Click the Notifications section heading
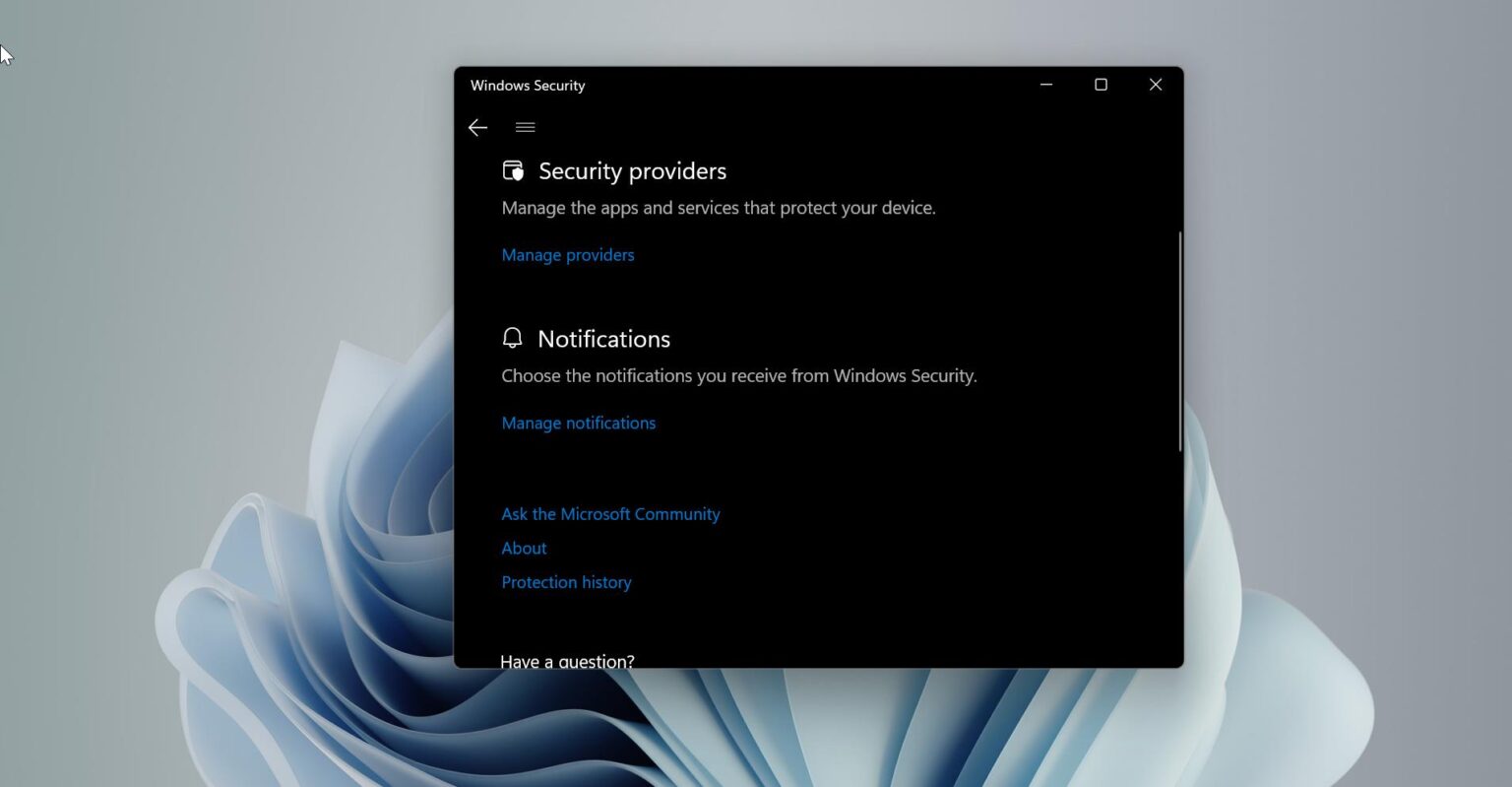 tap(603, 339)
